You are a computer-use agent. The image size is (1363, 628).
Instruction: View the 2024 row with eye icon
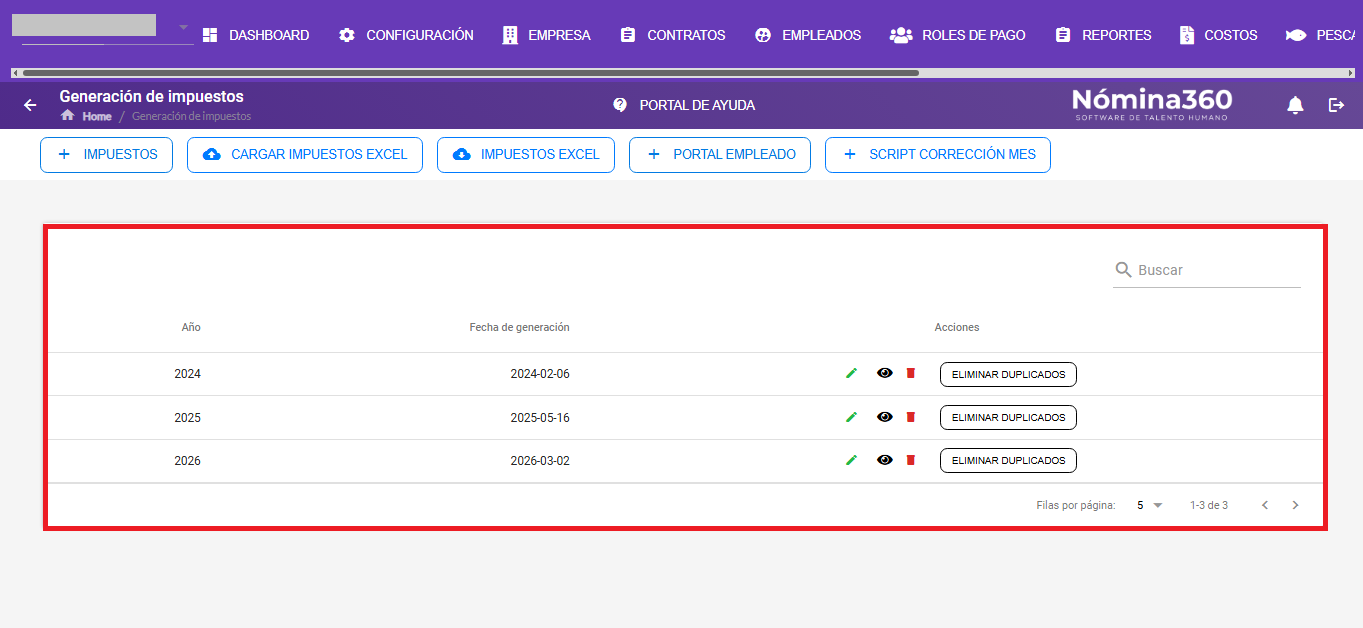(x=884, y=373)
